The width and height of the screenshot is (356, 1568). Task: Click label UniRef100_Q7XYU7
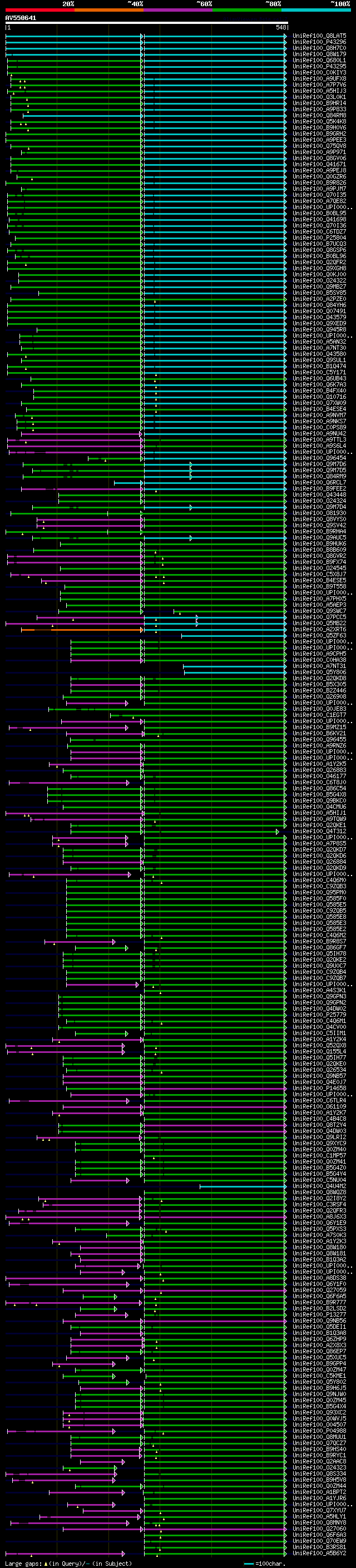[x=319, y=1511]
